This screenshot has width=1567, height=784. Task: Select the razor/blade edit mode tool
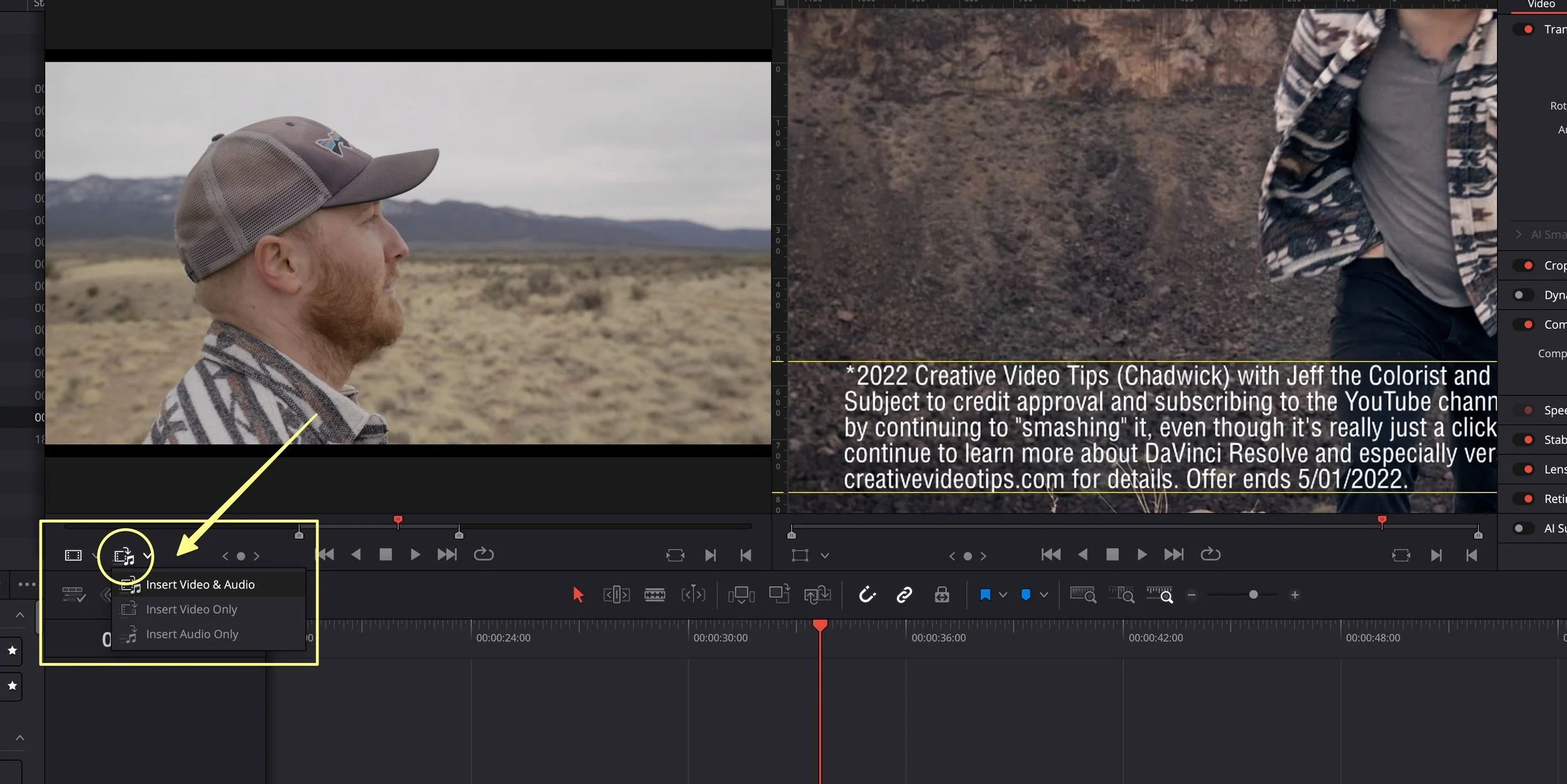[x=656, y=594]
